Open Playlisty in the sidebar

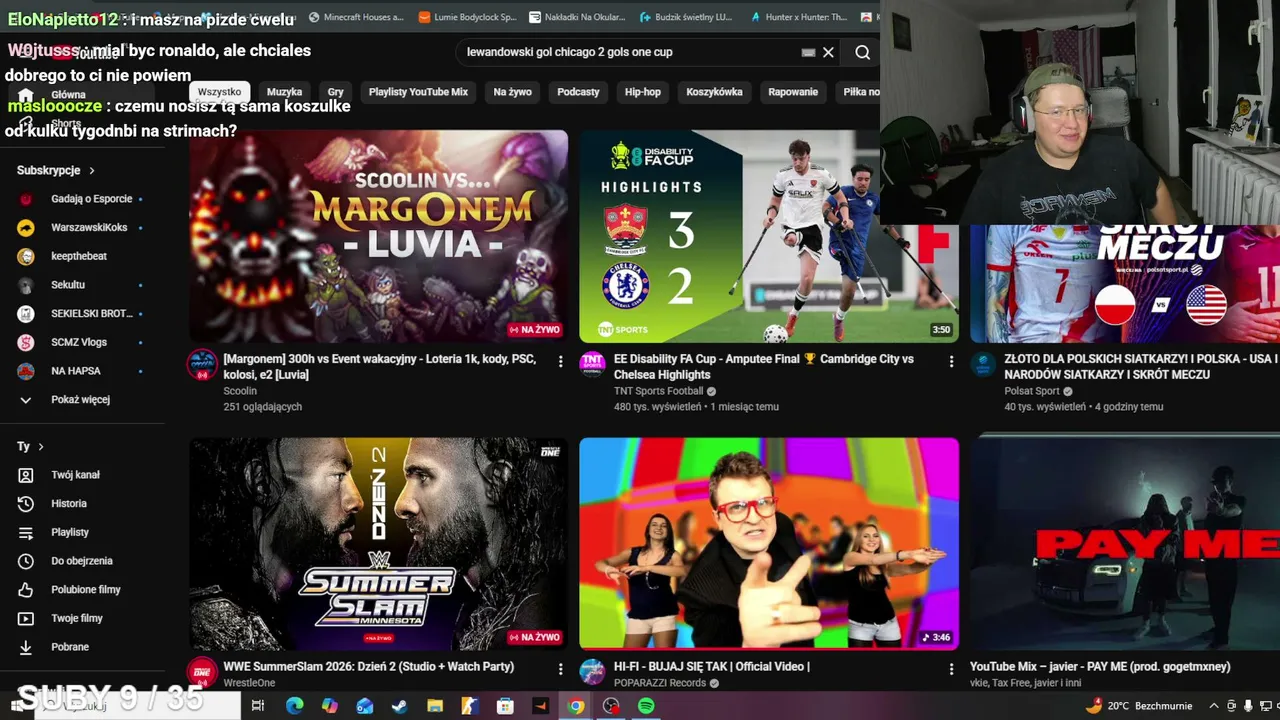click(x=70, y=533)
